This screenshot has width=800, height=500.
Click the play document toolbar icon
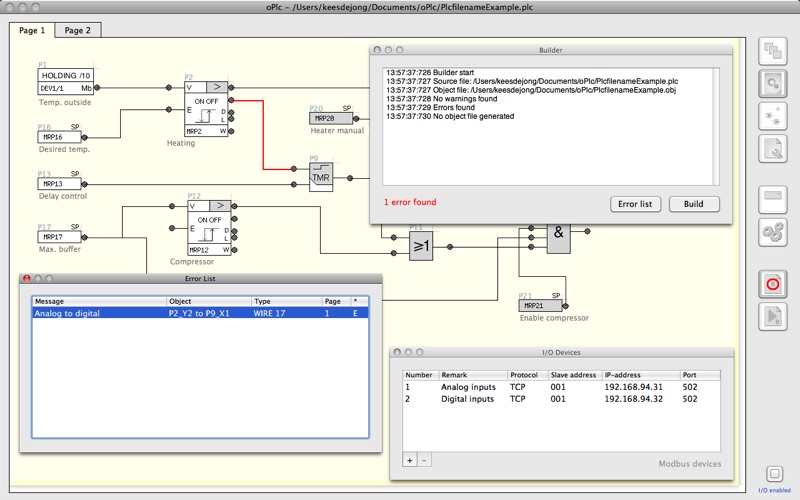[x=772, y=316]
